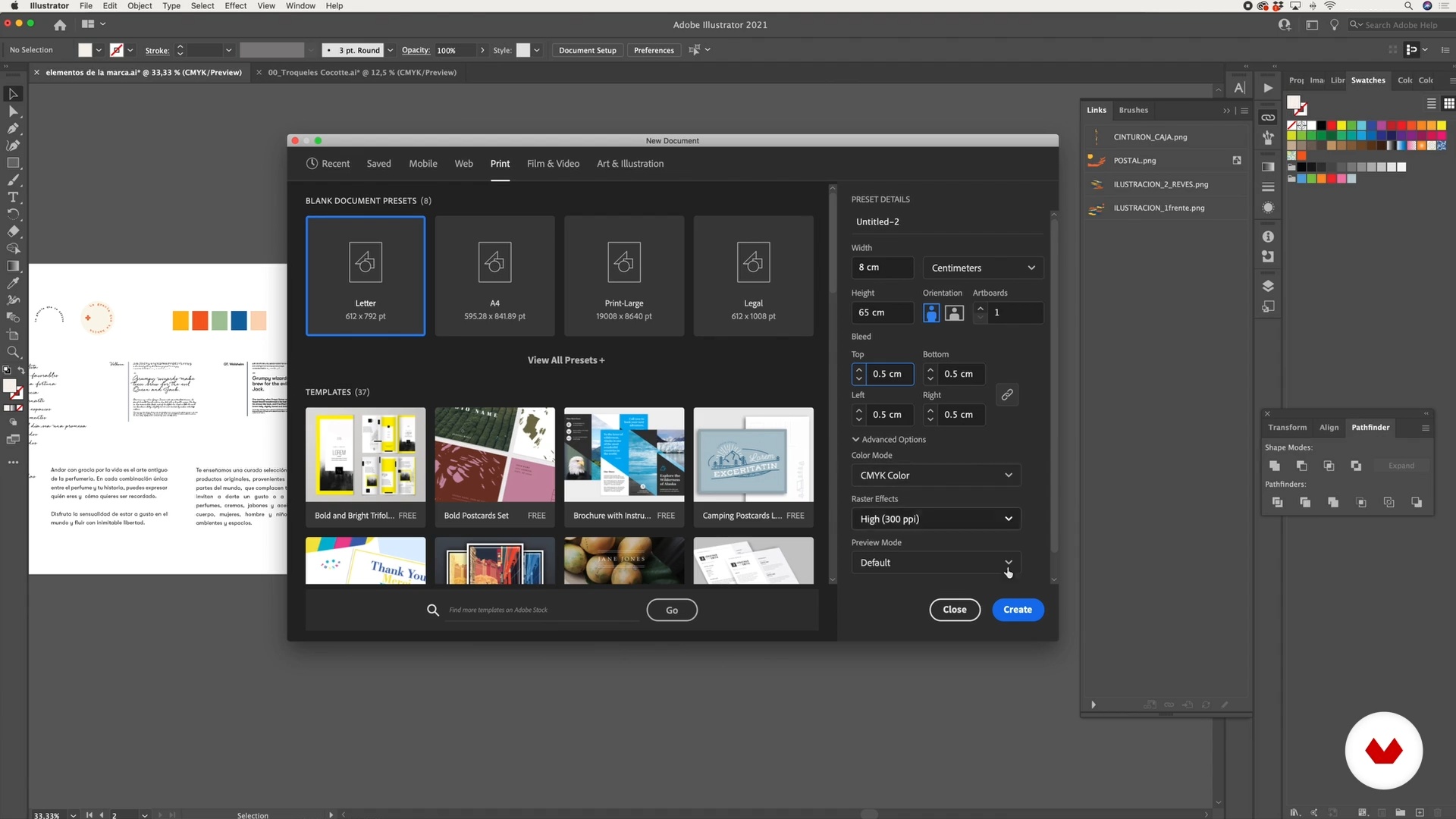
Task: Select the Paintbrush tool
Action: click(x=13, y=180)
